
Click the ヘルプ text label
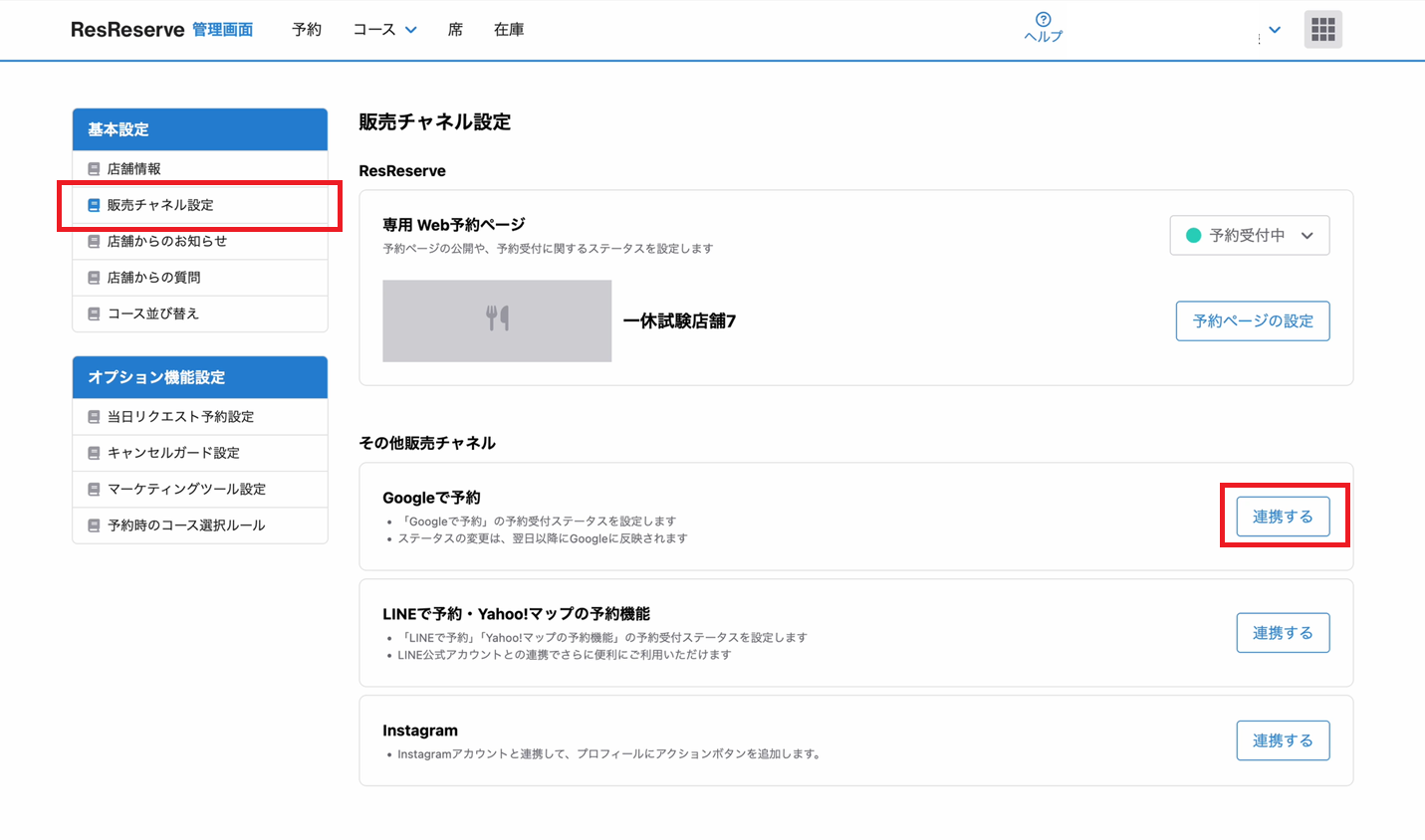pyautogui.click(x=1043, y=37)
